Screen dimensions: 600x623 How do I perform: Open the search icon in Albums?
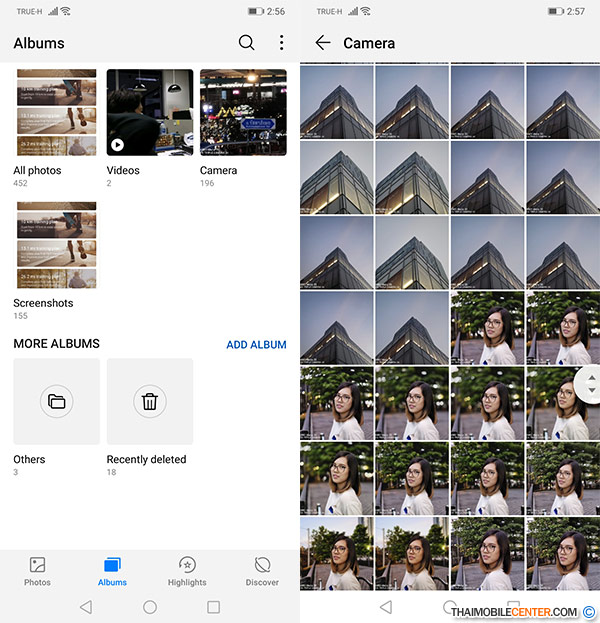246,42
